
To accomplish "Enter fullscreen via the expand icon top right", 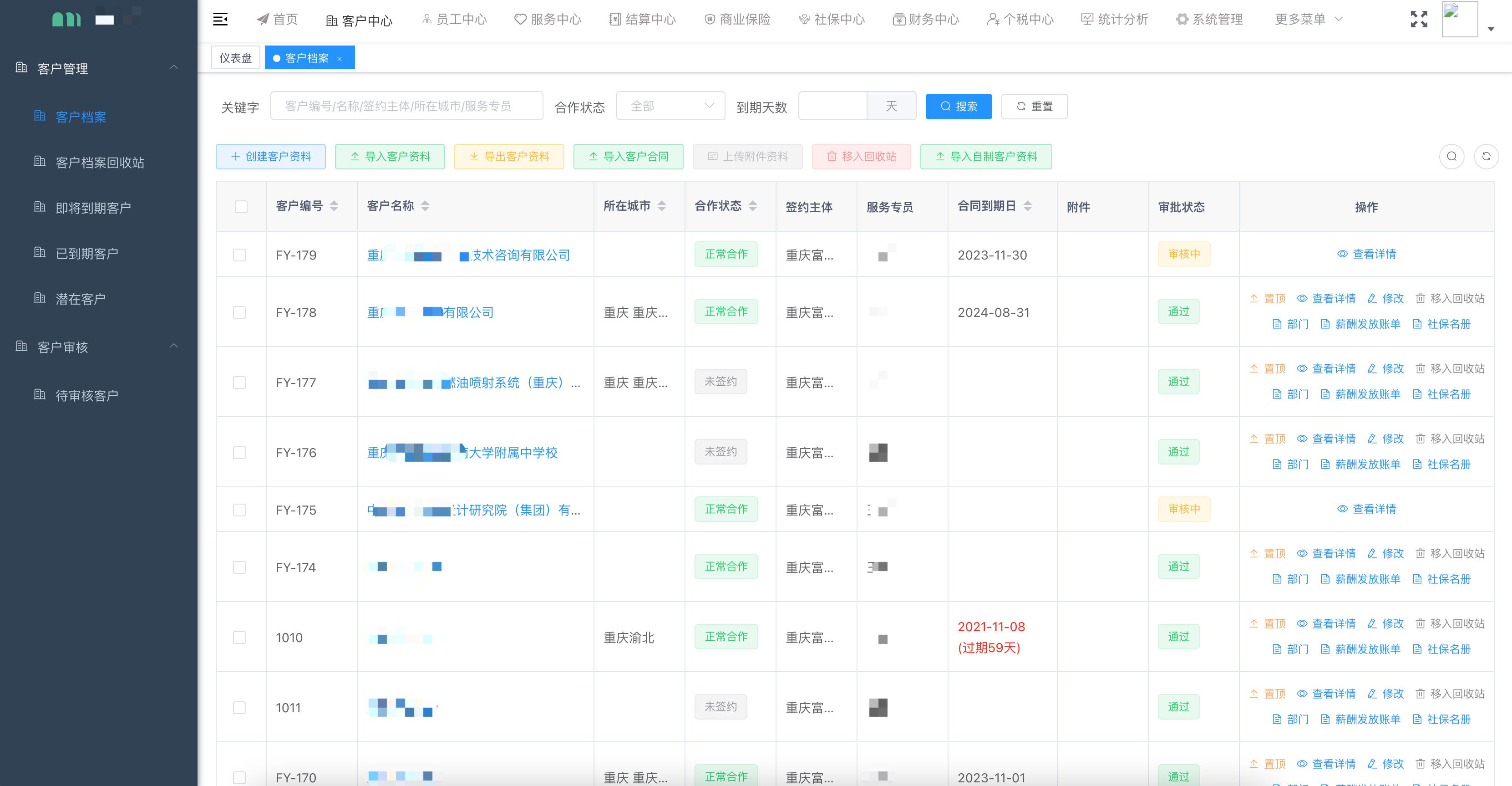I will click(x=1419, y=19).
